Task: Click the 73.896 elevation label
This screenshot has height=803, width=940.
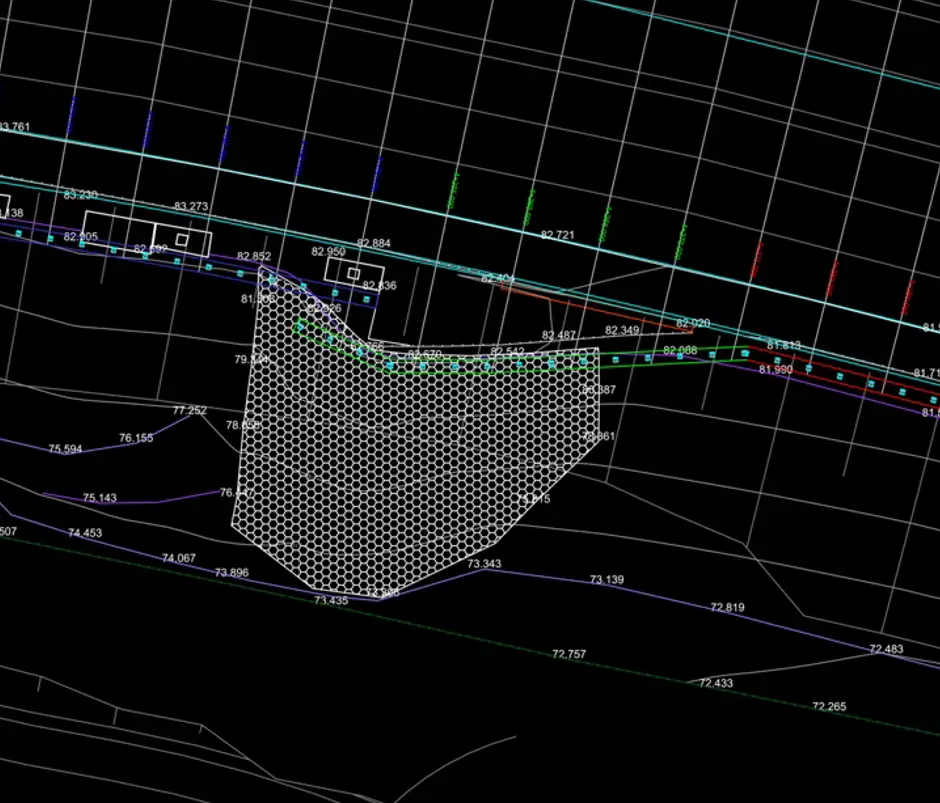Action: [231, 573]
